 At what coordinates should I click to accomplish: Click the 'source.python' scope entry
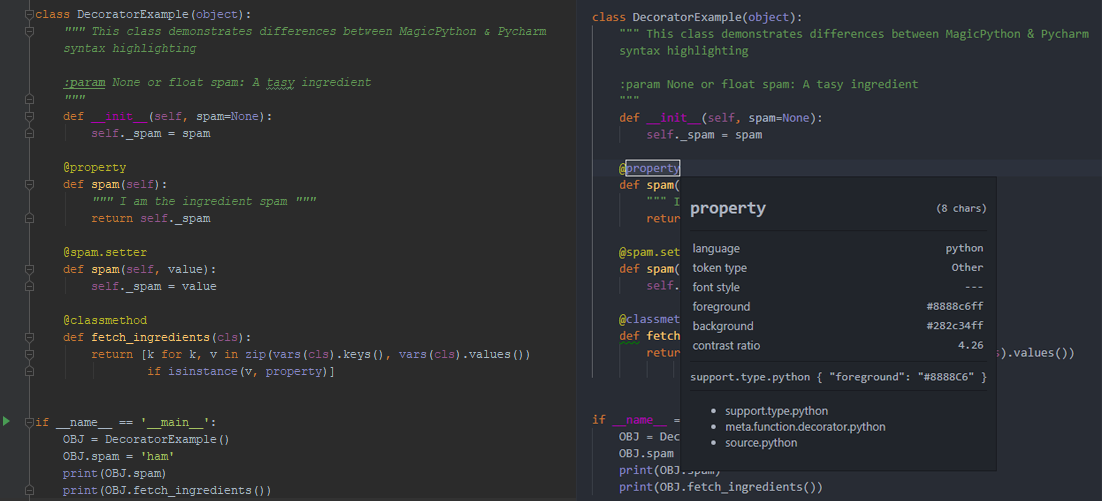(x=761, y=443)
